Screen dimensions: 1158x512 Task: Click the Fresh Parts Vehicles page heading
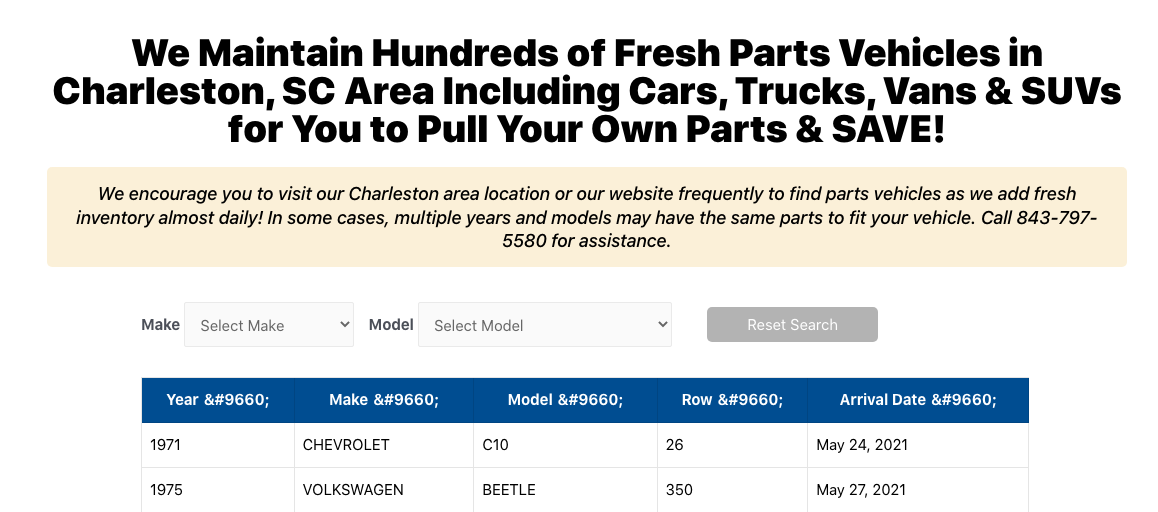(587, 91)
